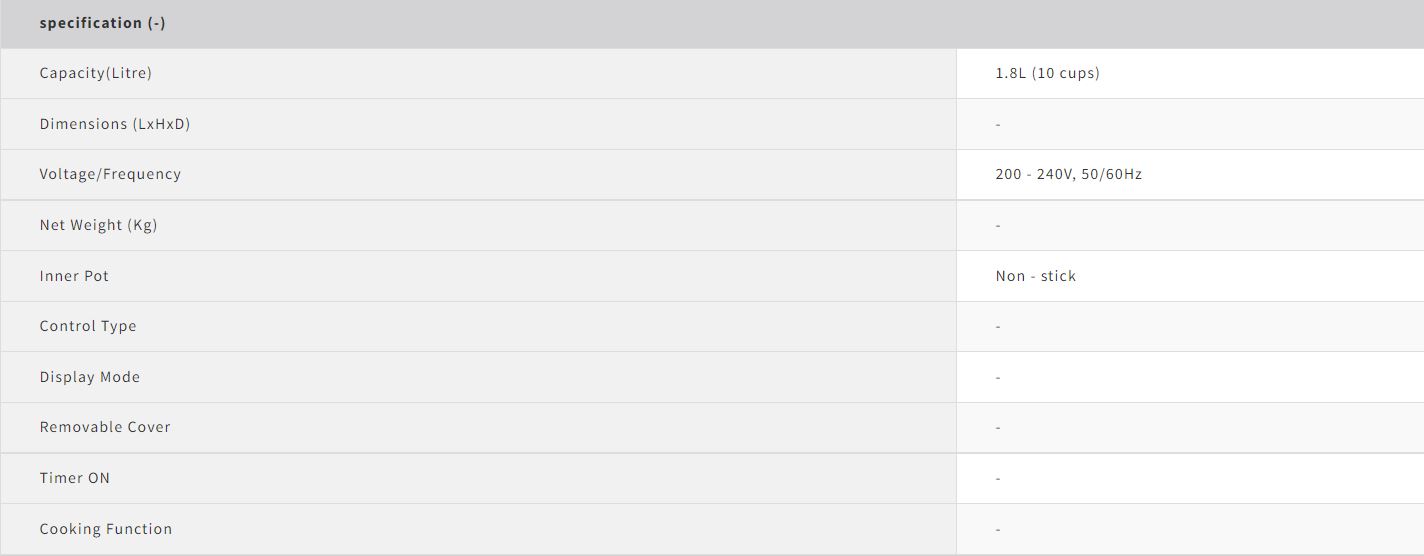Collapse the specification (-) section header

tap(103, 23)
